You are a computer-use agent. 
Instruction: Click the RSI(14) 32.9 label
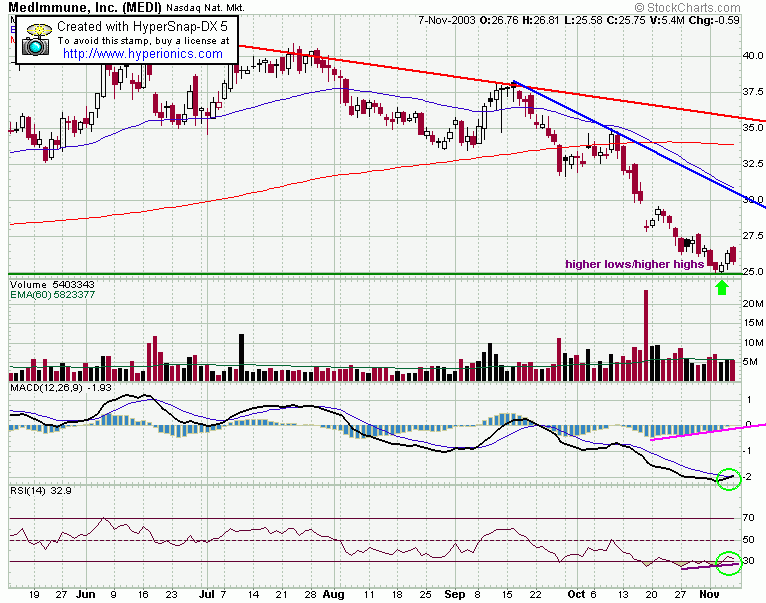pos(41,490)
